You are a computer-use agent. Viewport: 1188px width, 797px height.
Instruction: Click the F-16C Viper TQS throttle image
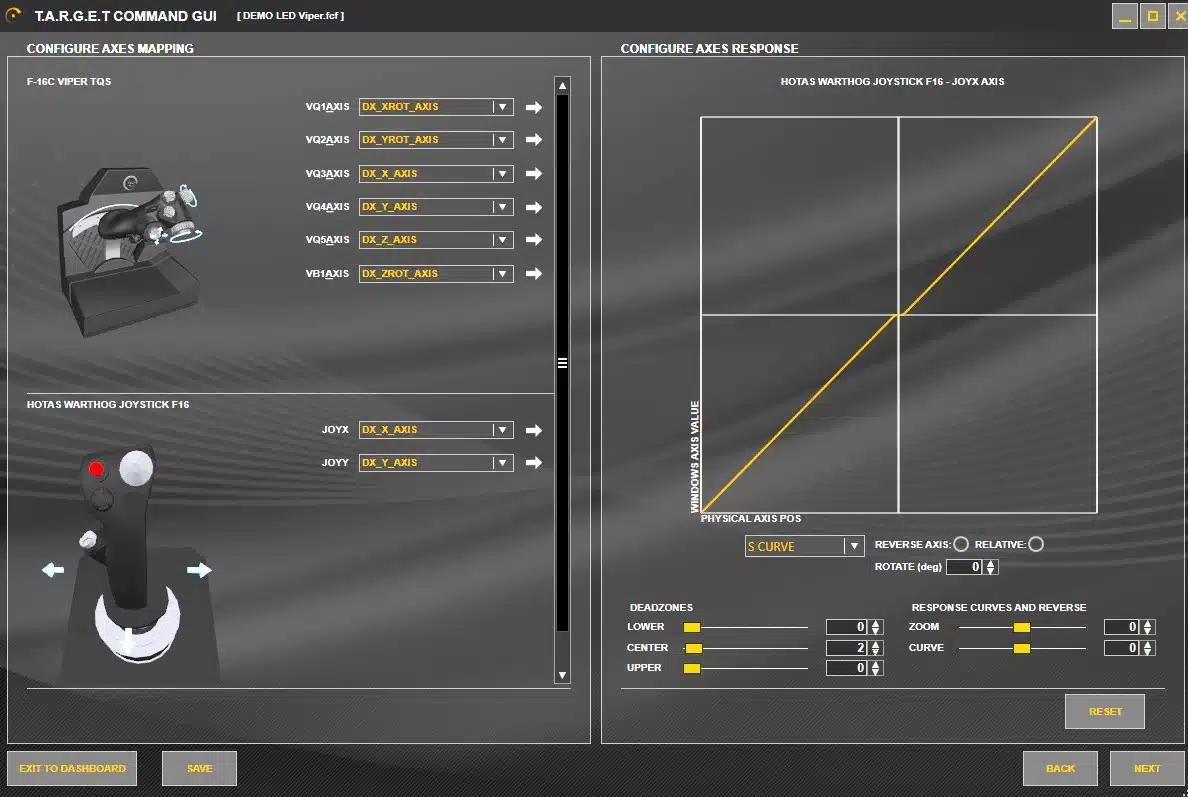[130, 251]
